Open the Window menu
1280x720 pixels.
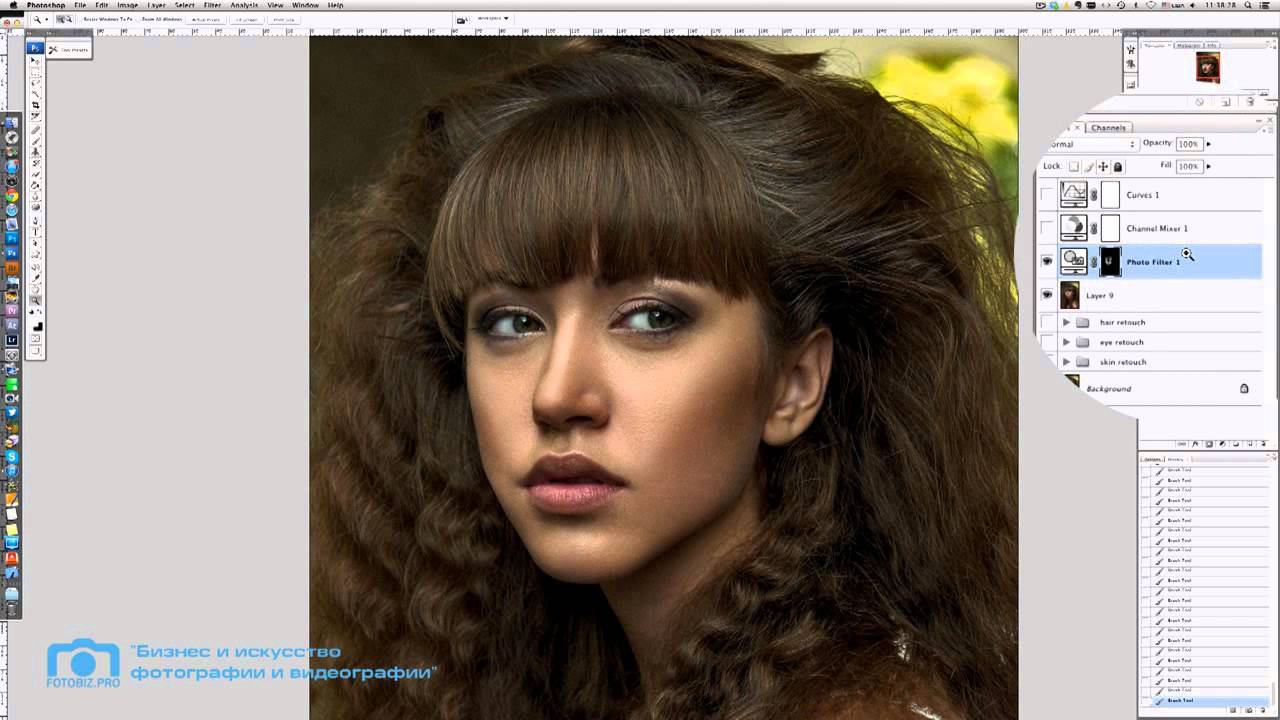(x=305, y=5)
